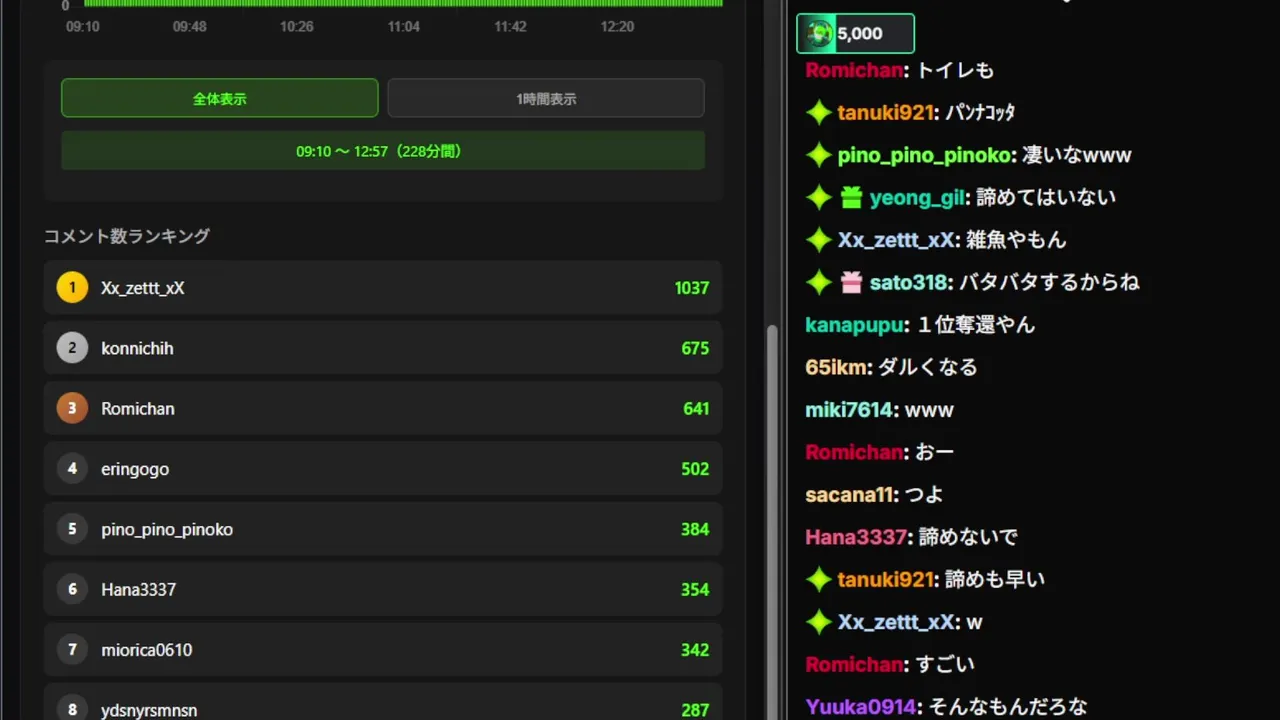Click the 09:10 ～ 12:57 time range bar
Screen dimensions: 1280x720
point(383,151)
